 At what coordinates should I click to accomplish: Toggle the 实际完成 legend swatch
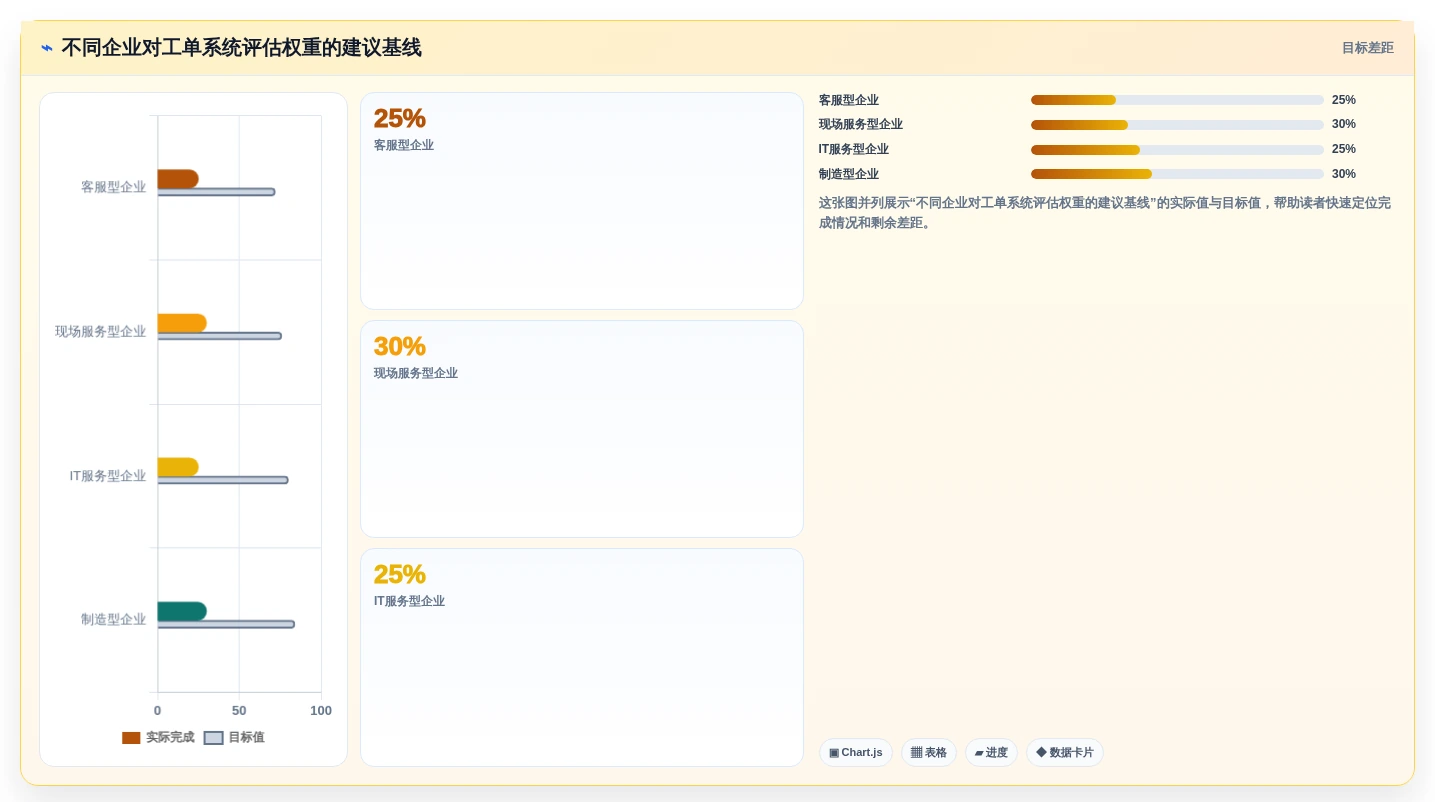[131, 738]
